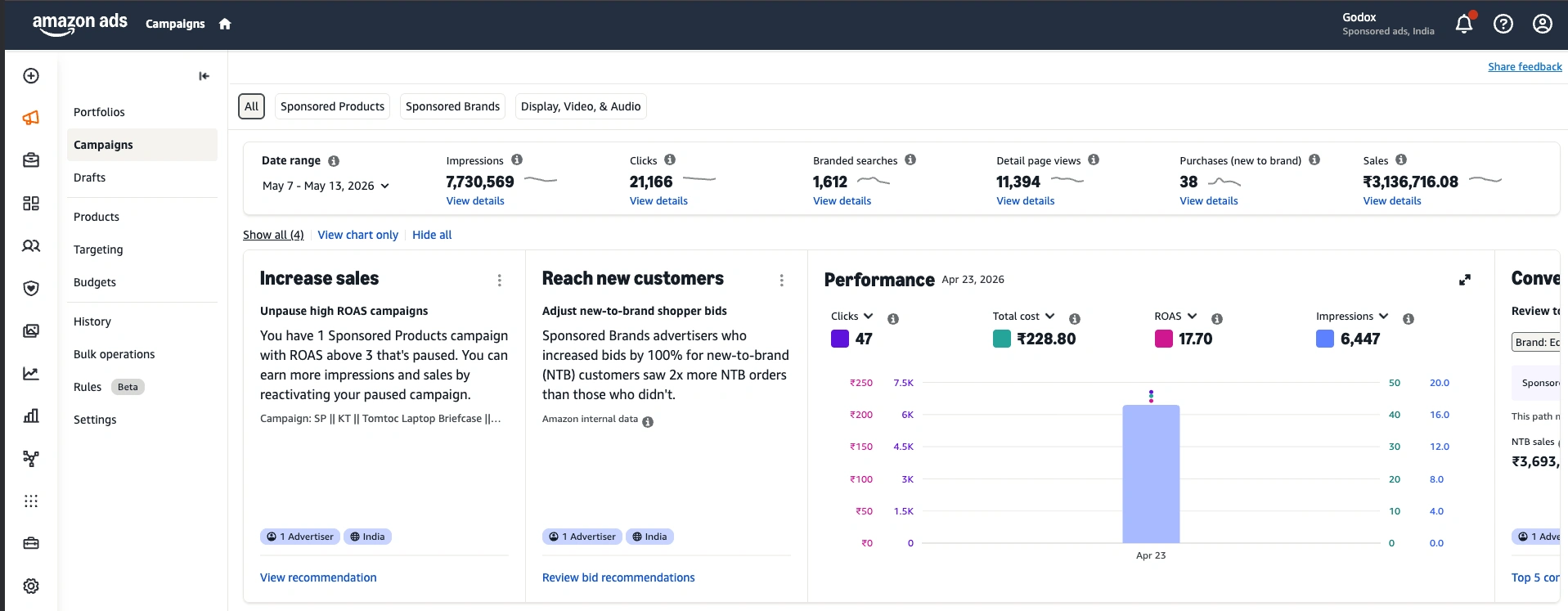Click the blue Impressions legend swatch
1568x611 pixels.
[1325, 339]
